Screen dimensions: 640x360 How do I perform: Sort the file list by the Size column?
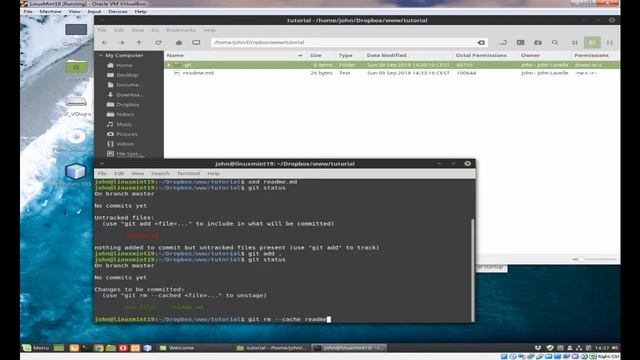tap(316, 55)
